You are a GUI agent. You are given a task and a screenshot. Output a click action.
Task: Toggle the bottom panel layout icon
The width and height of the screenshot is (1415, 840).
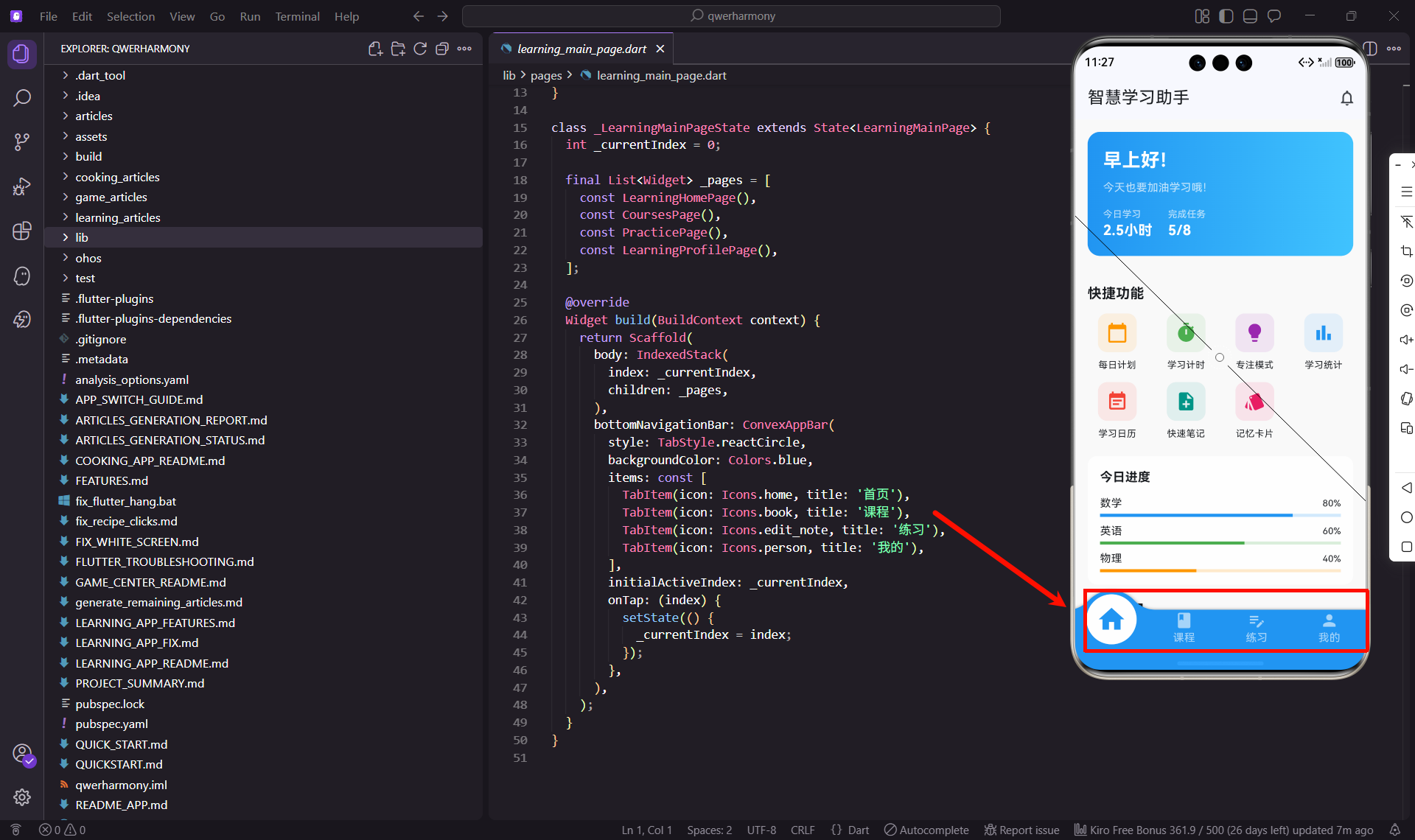[x=1250, y=16]
